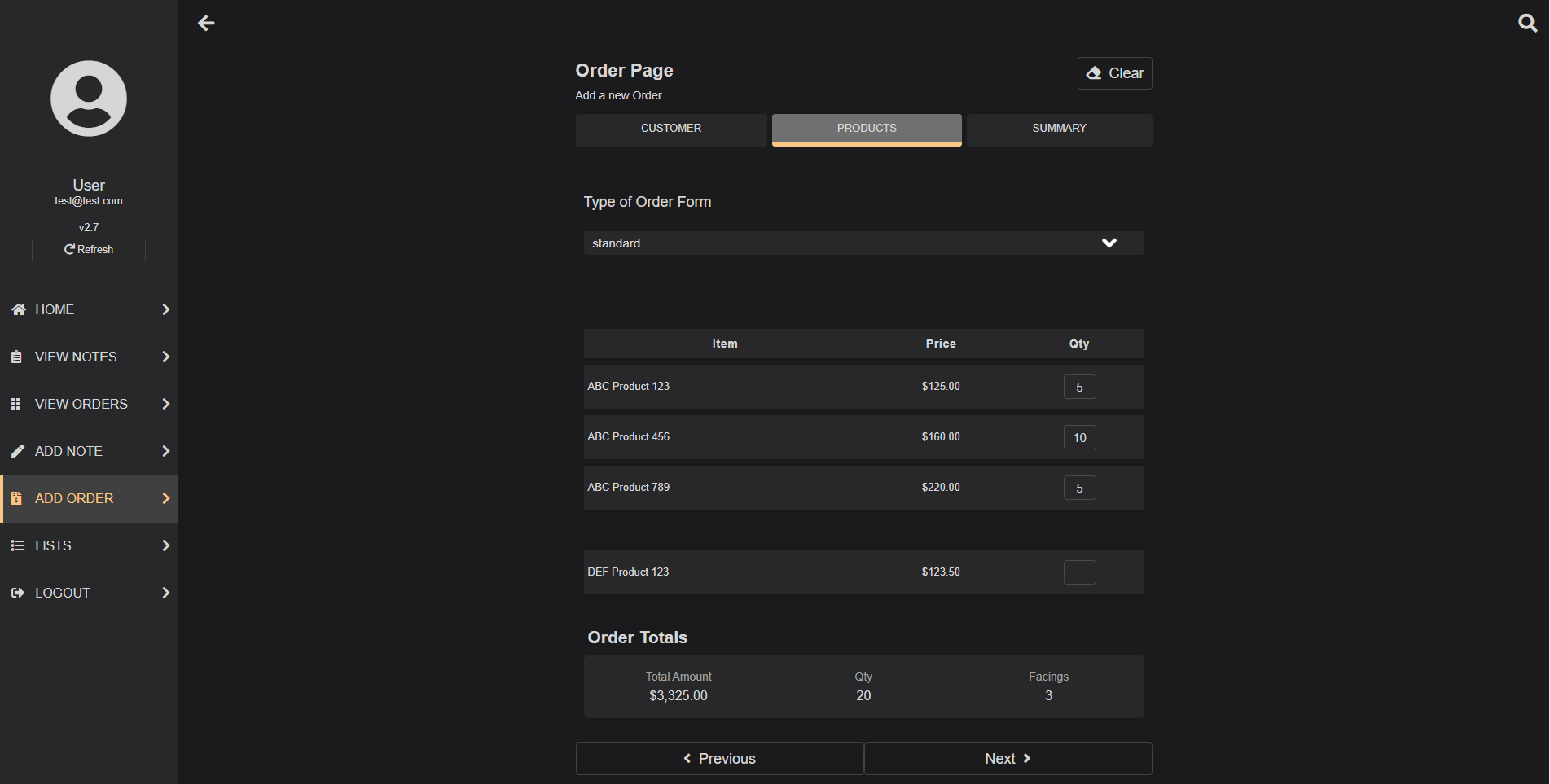Click the $123.50 price
The width and height of the screenshot is (1550, 784).
(941, 572)
